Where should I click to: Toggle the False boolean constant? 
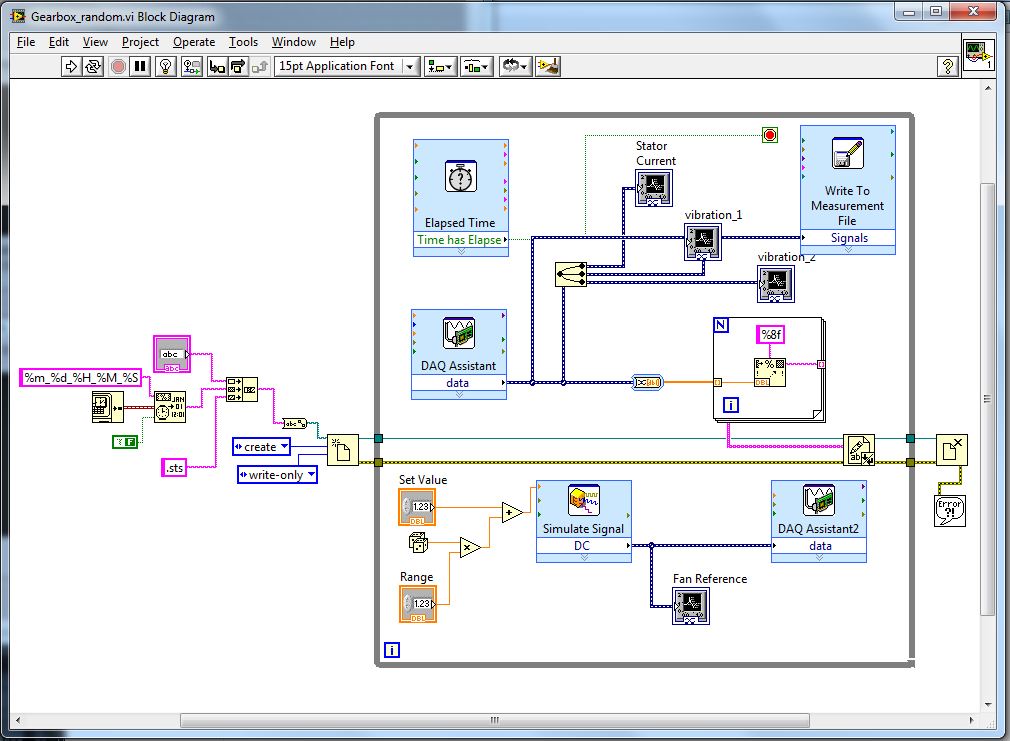coord(125,442)
